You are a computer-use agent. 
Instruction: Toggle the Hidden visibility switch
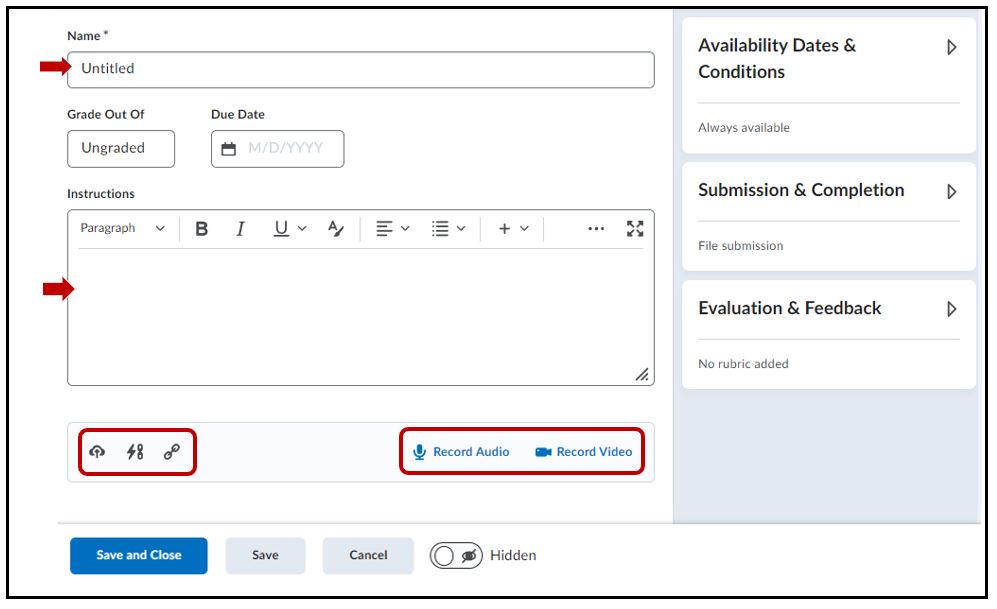[457, 556]
